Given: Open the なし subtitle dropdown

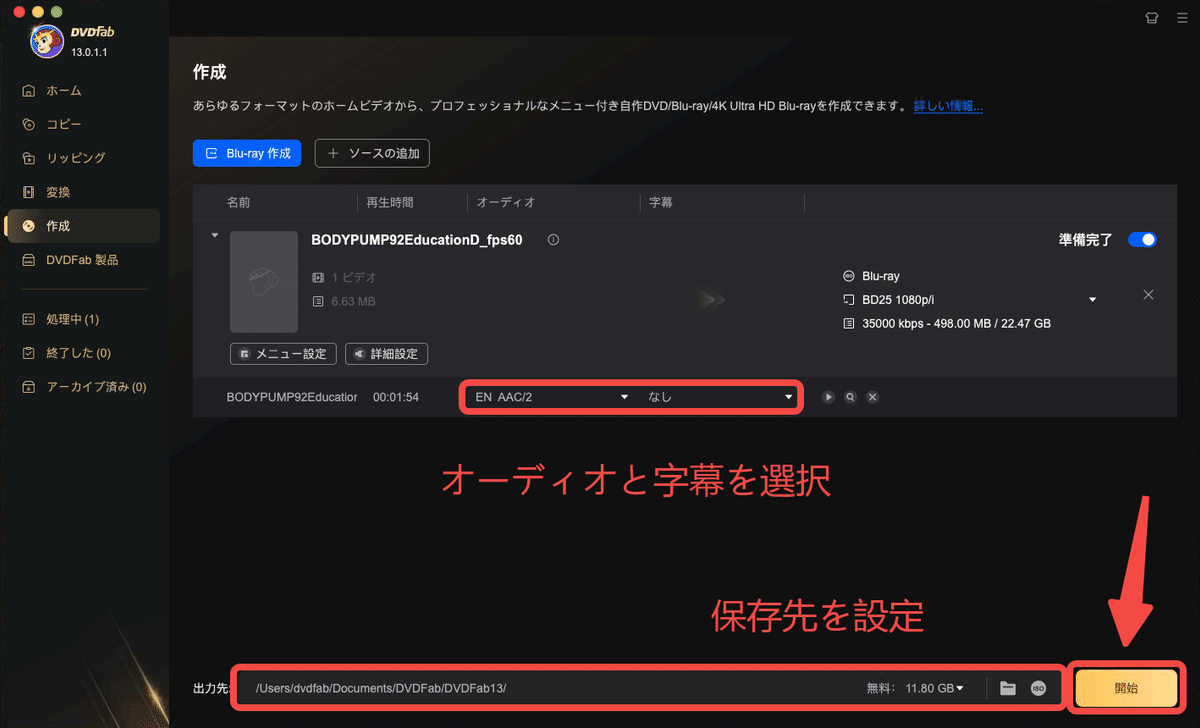Looking at the screenshot, I should pyautogui.click(x=718, y=397).
